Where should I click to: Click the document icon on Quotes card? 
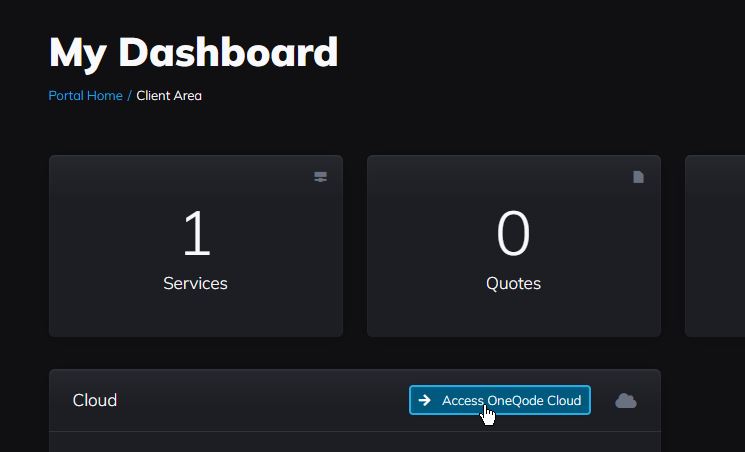pos(638,177)
